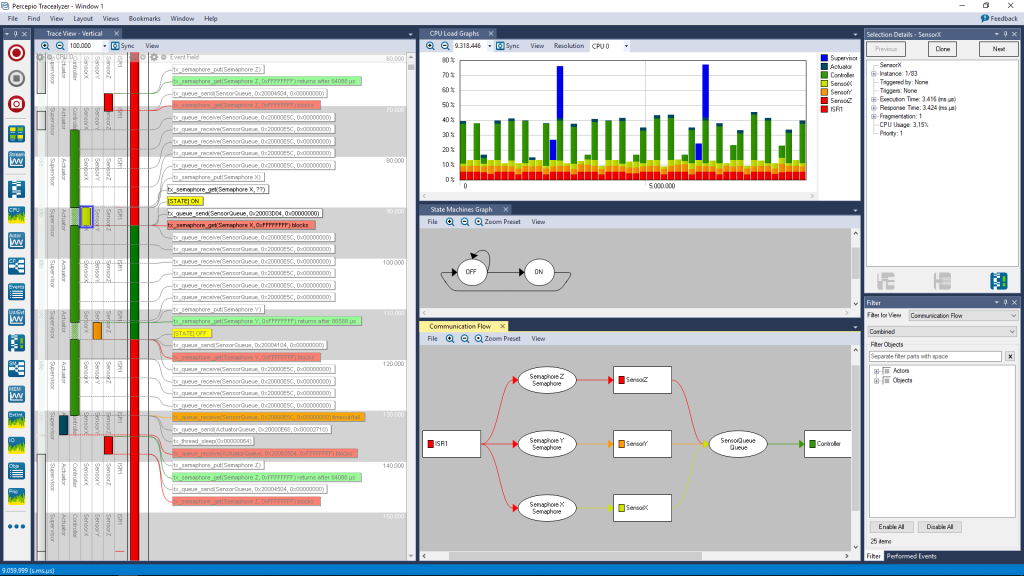
Task: Expand the Response Time tree node
Action: point(874,108)
